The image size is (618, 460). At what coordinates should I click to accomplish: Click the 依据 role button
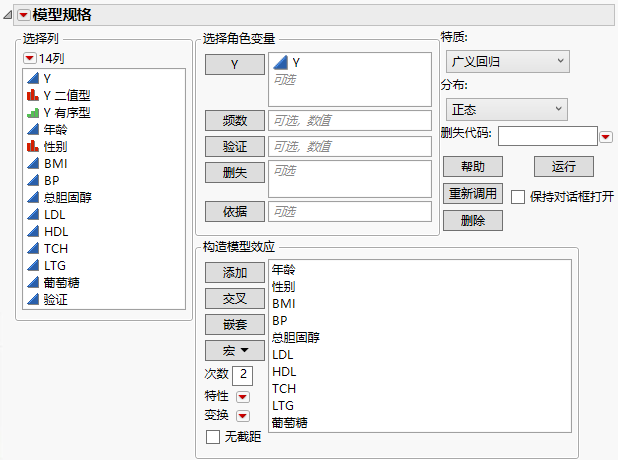pyautogui.click(x=235, y=212)
